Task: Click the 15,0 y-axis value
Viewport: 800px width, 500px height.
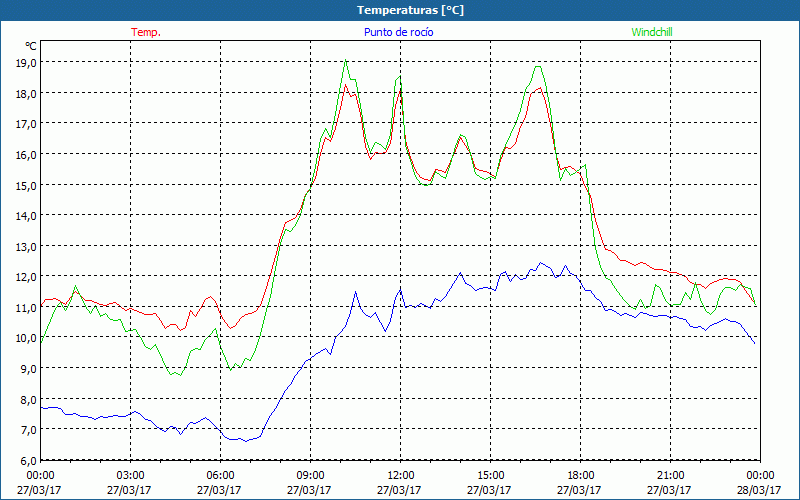Action: 27,185
